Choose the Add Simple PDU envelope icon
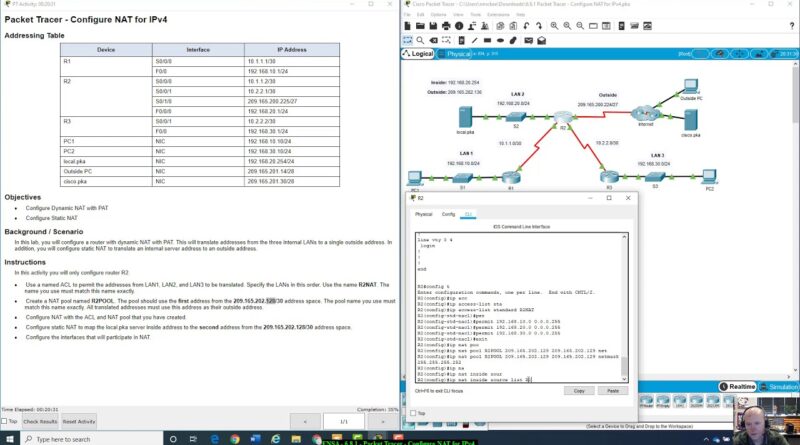Screen dimensions: 800x445 click(529, 40)
